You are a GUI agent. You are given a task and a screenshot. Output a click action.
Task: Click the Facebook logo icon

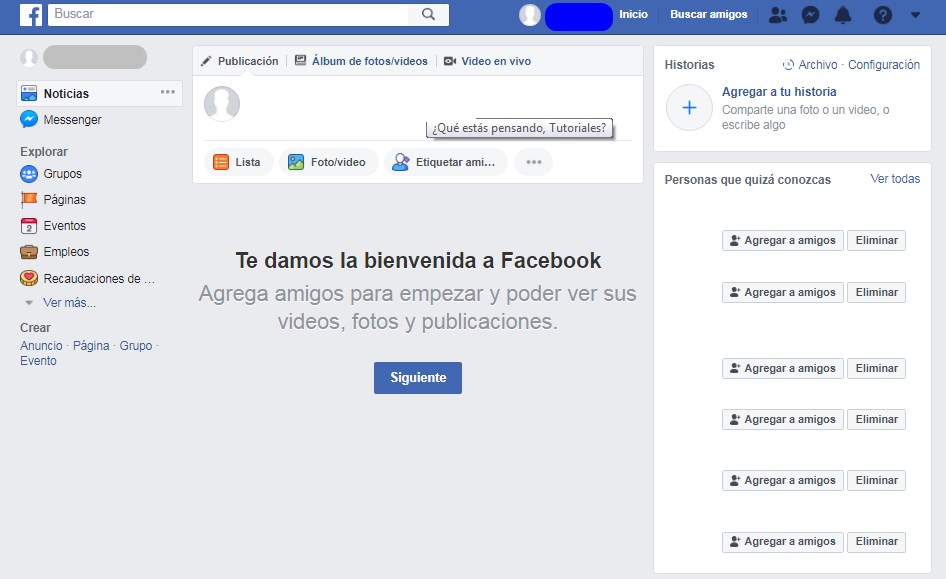tap(31, 15)
